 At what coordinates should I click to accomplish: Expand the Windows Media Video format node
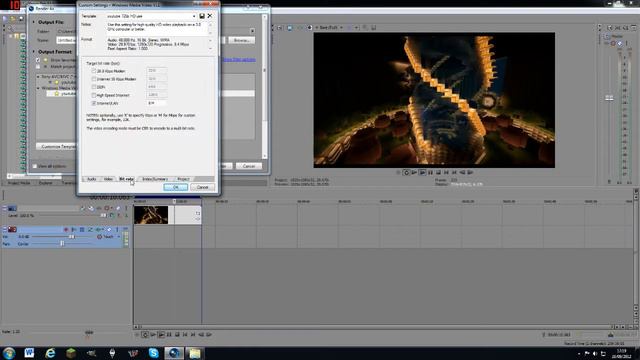coord(39,88)
